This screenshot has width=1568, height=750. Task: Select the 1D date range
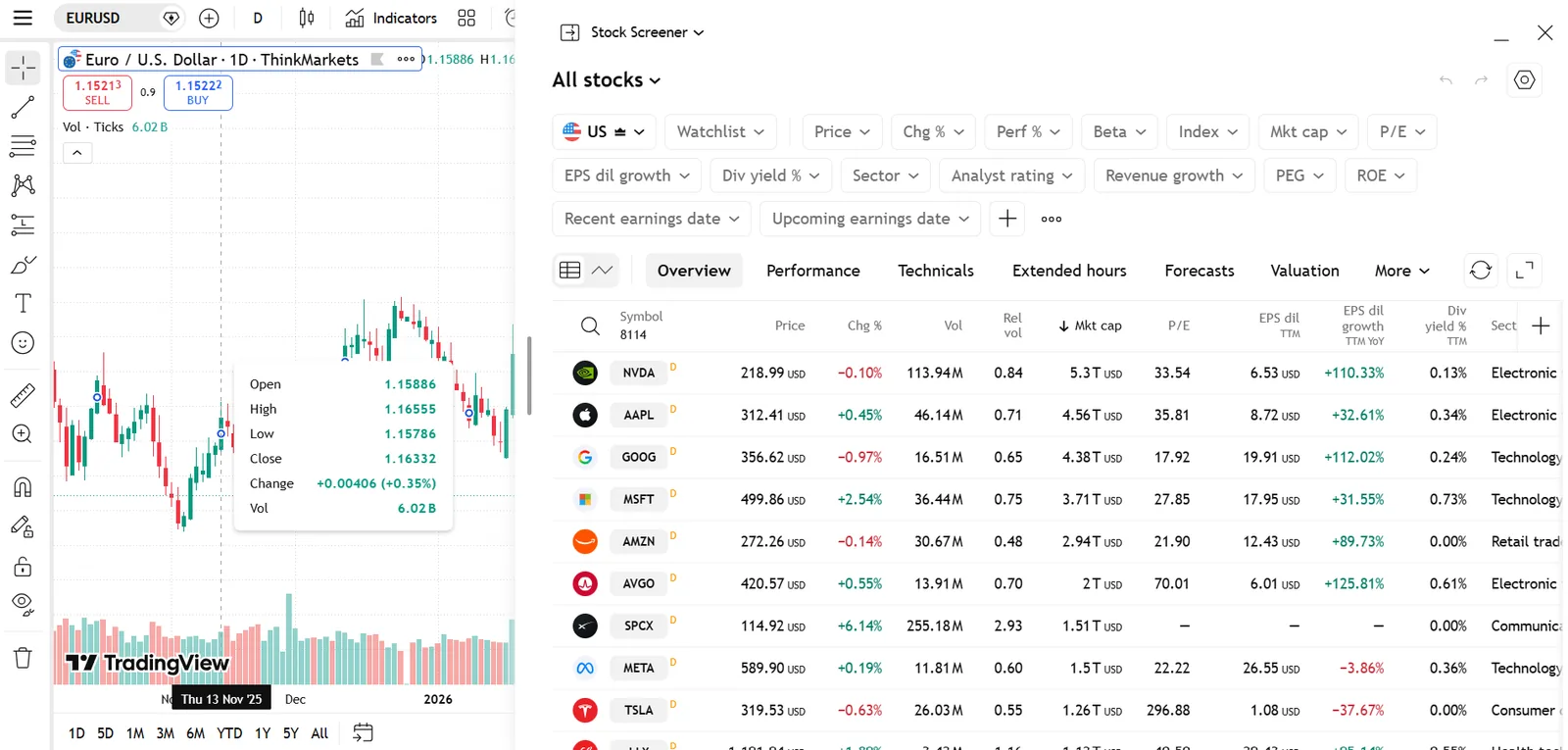tap(76, 732)
